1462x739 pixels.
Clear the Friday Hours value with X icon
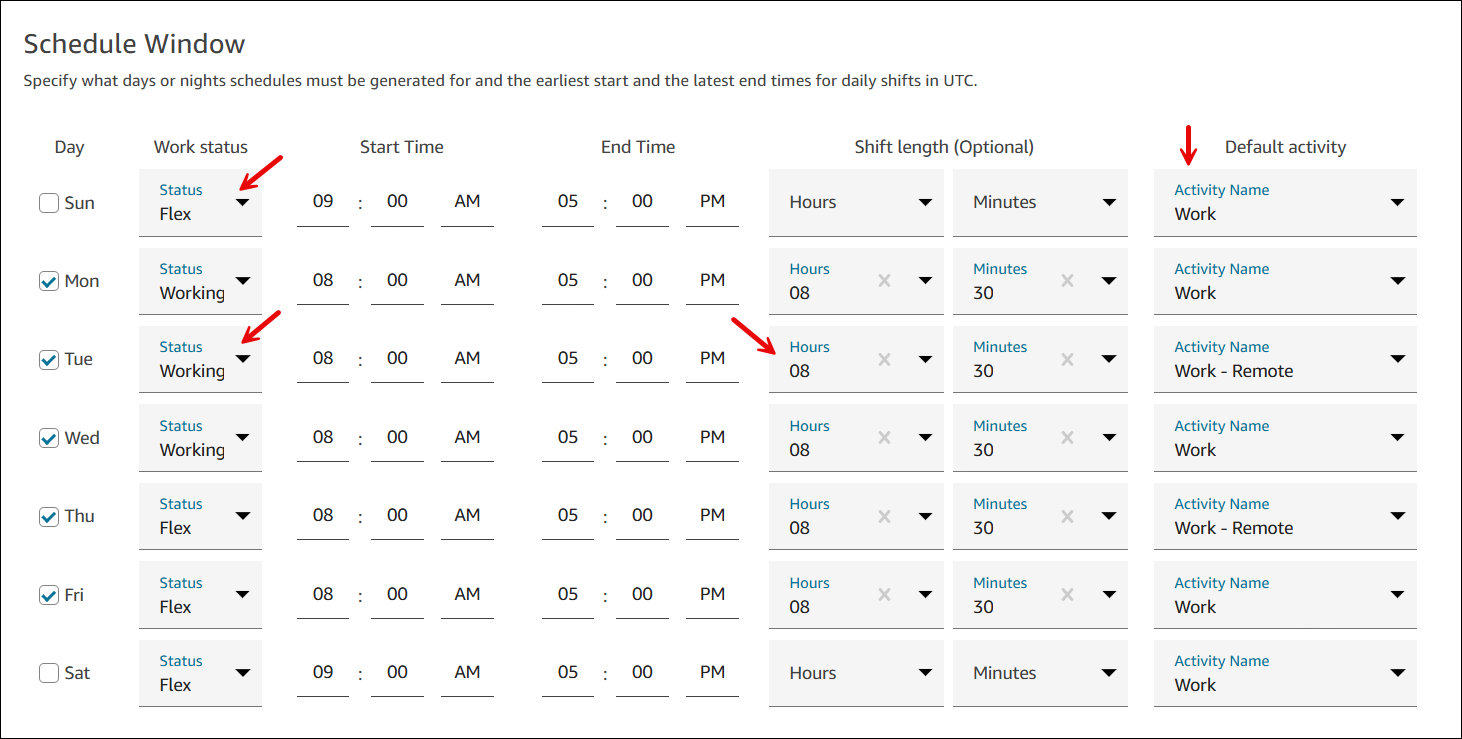tap(884, 595)
